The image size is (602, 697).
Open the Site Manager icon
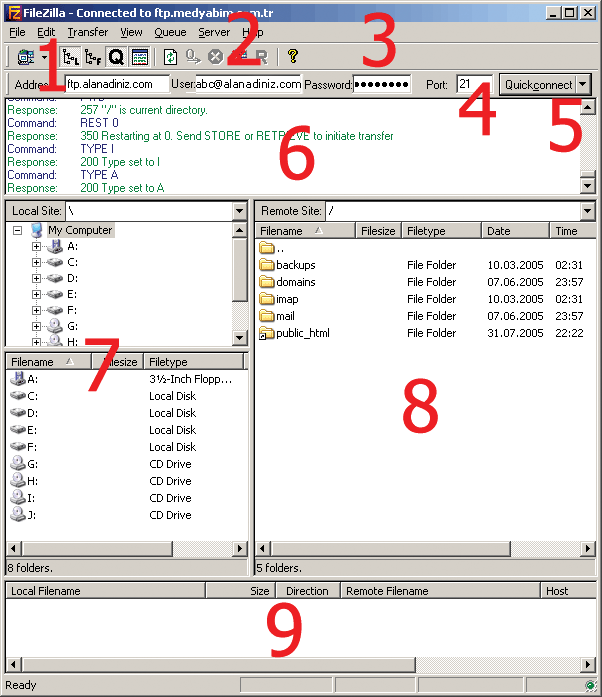click(25, 57)
